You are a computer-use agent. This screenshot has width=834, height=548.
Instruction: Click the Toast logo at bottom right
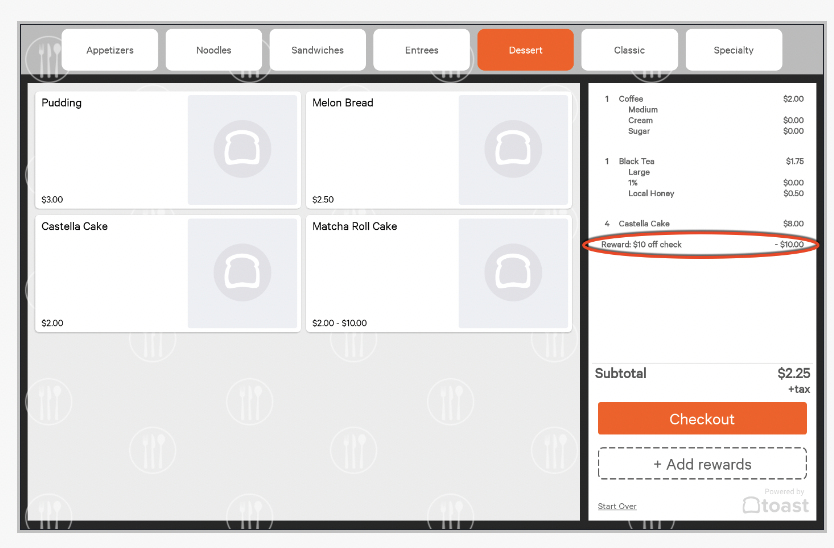[776, 505]
